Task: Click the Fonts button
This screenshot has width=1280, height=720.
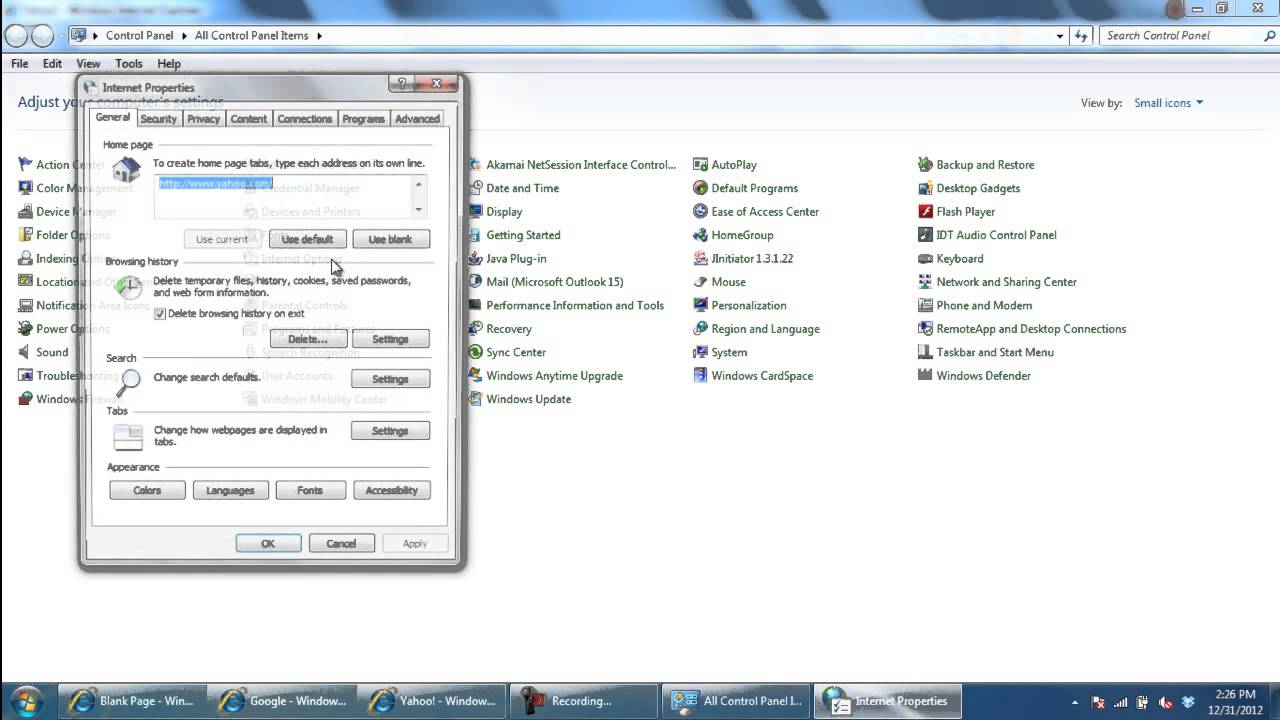Action: click(310, 490)
